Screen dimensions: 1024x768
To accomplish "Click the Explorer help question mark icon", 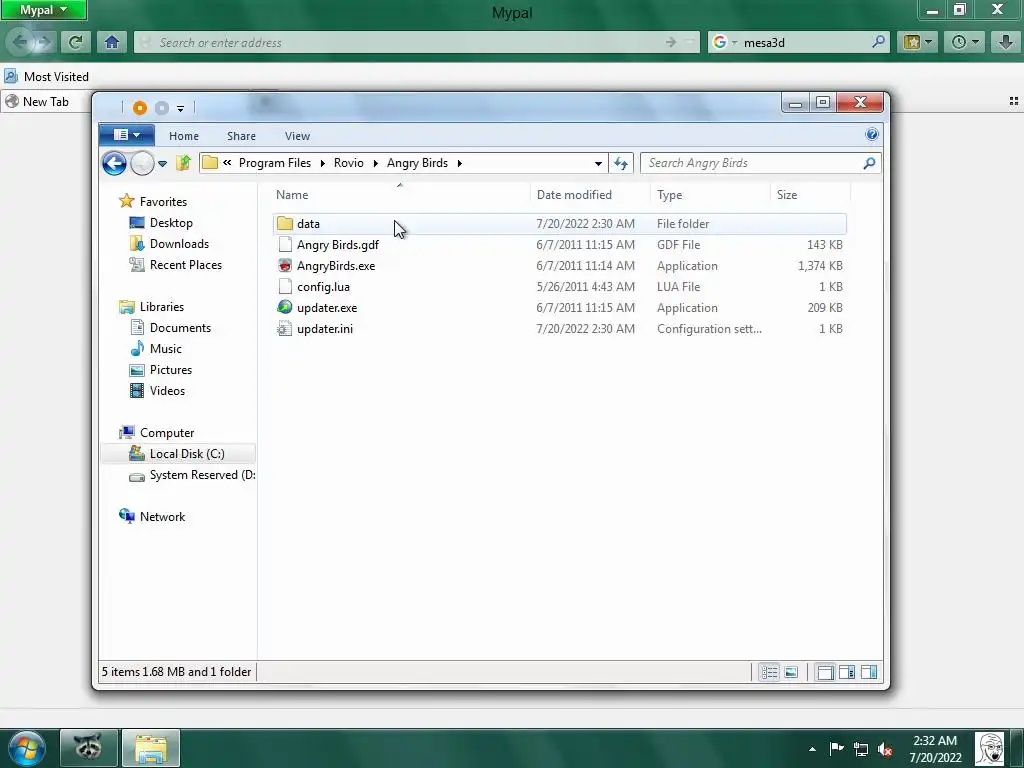I will coord(872,135).
